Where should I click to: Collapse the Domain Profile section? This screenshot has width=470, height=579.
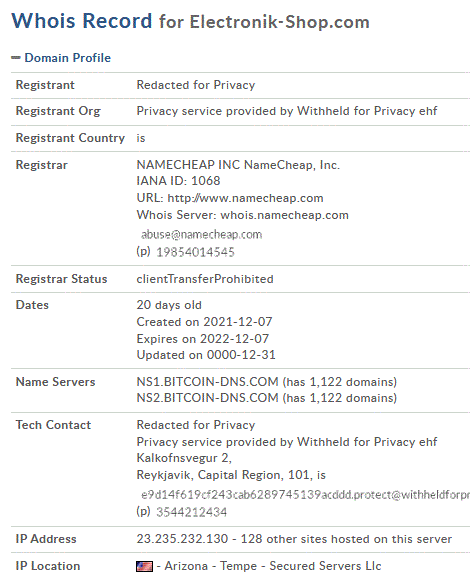[68, 58]
